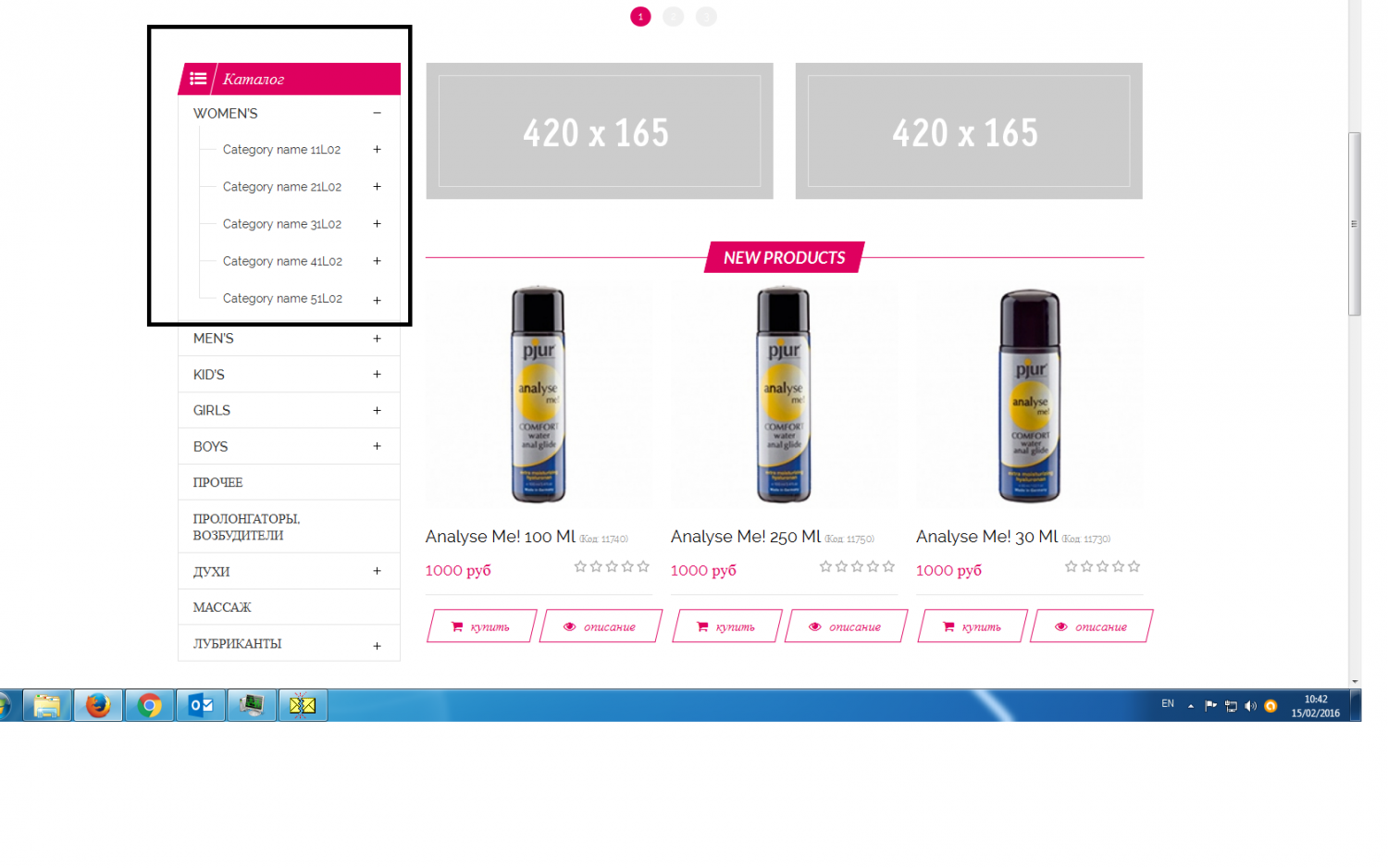
Task: Click the network icon in system tray
Action: (x=1231, y=706)
